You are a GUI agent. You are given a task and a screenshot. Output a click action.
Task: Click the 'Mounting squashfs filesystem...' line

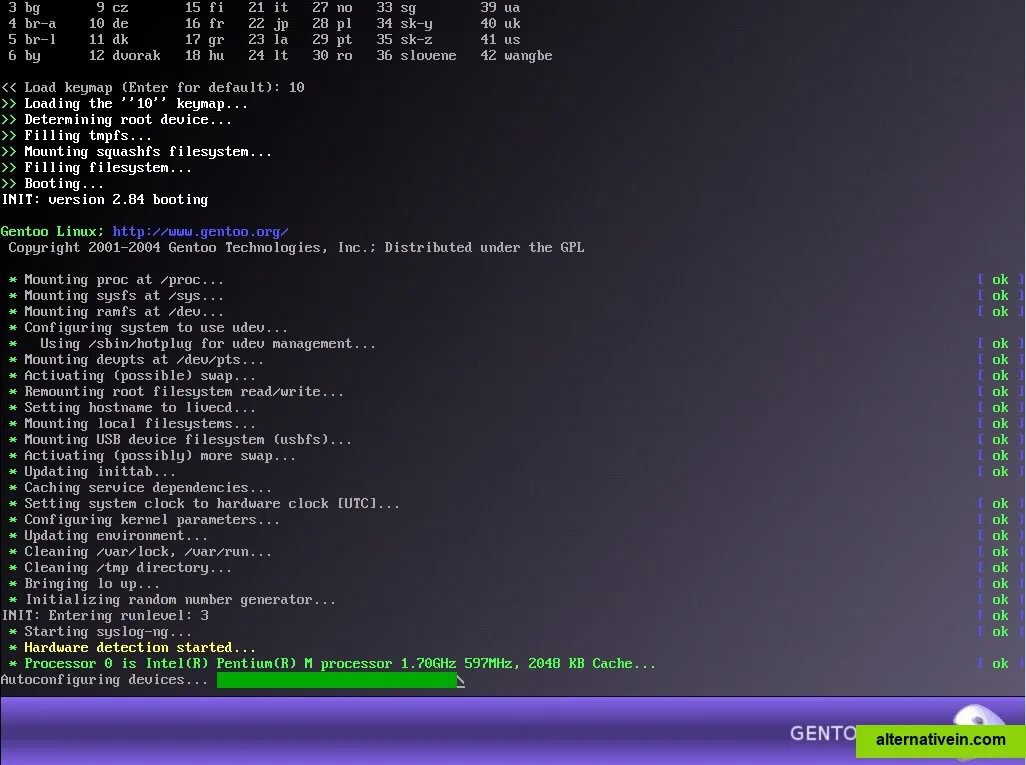136,152
